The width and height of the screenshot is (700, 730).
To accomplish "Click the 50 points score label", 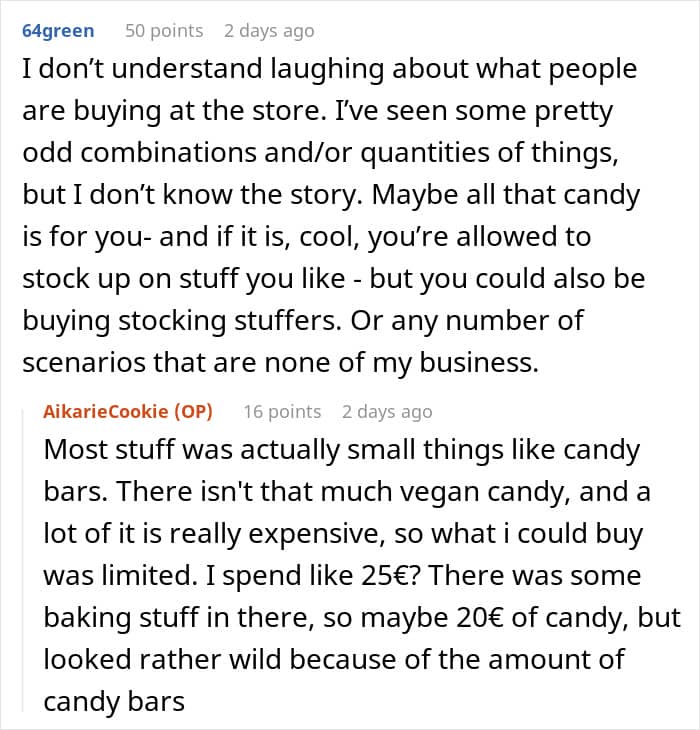I will 164,31.
